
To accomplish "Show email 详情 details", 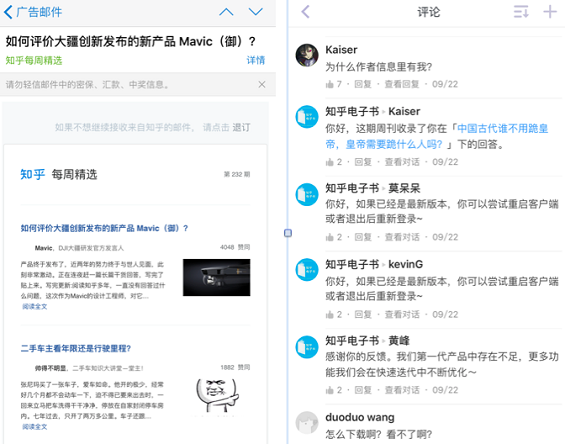I will 255,60.
